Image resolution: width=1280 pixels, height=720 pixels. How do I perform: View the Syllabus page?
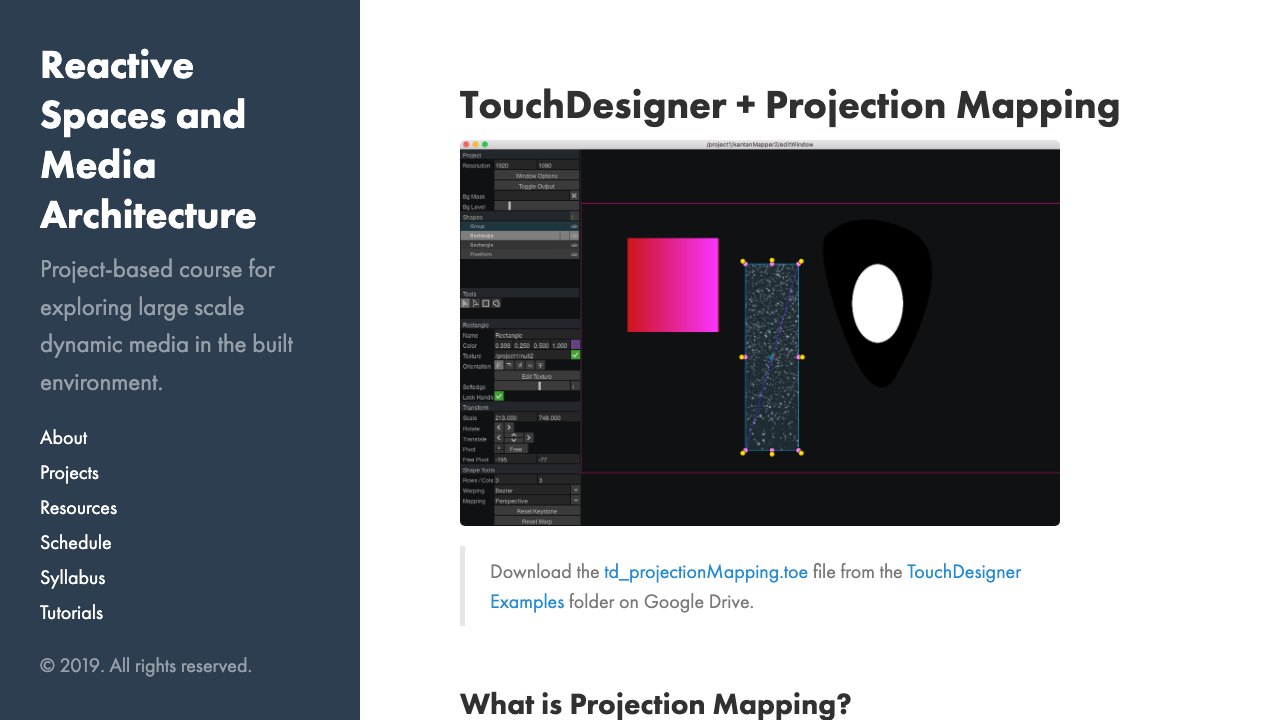click(x=72, y=578)
